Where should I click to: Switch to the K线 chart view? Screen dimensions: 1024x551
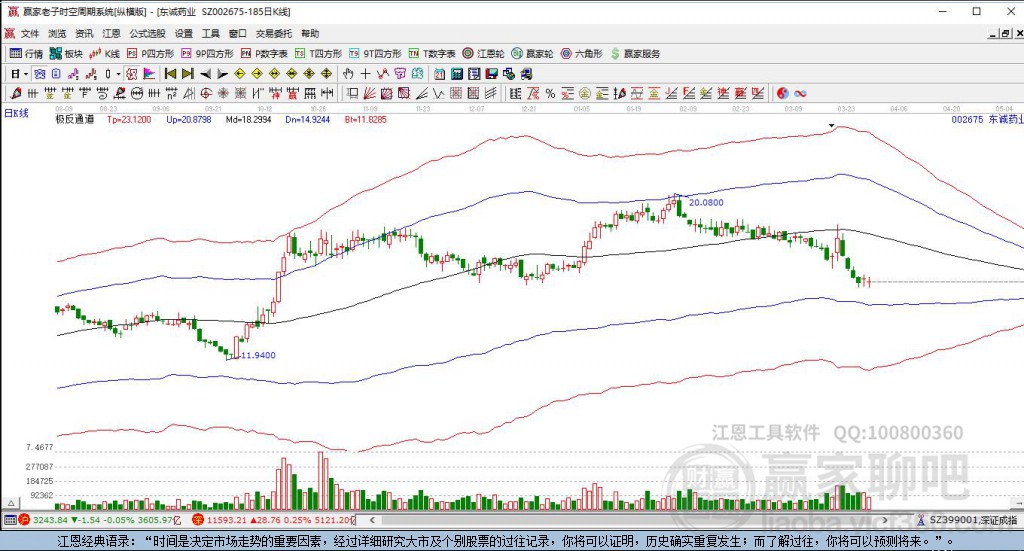point(104,54)
